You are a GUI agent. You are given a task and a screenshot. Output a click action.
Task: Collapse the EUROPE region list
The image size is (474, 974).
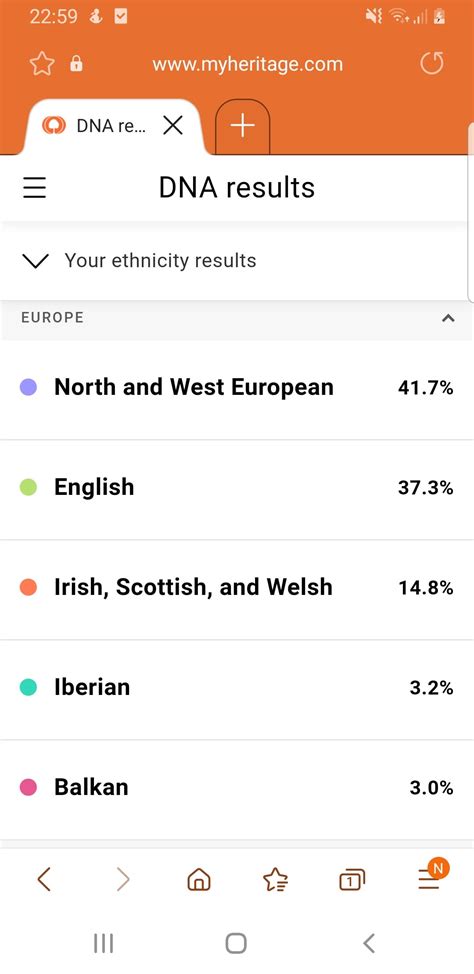448,318
